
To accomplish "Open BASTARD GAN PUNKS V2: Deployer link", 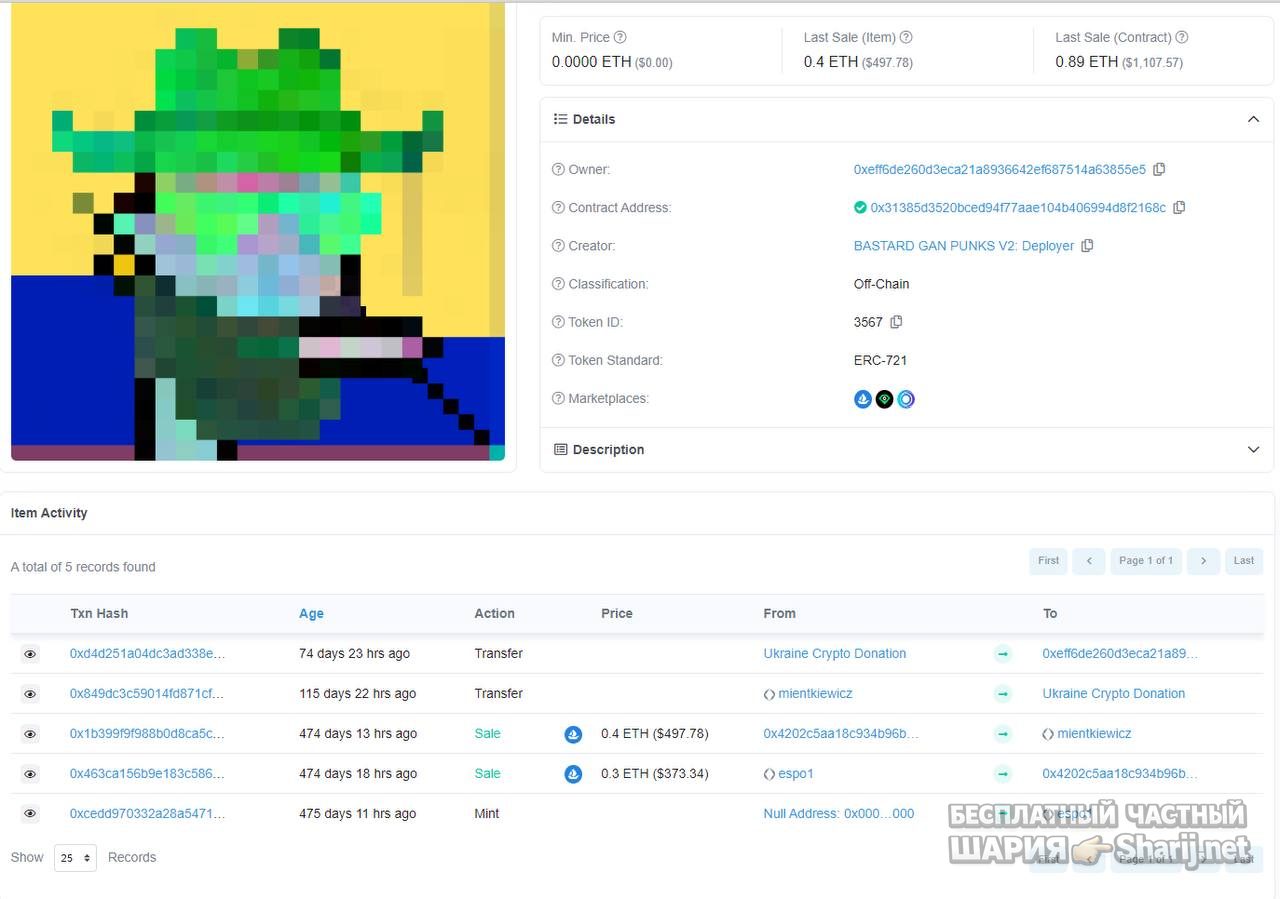I will click(x=964, y=246).
